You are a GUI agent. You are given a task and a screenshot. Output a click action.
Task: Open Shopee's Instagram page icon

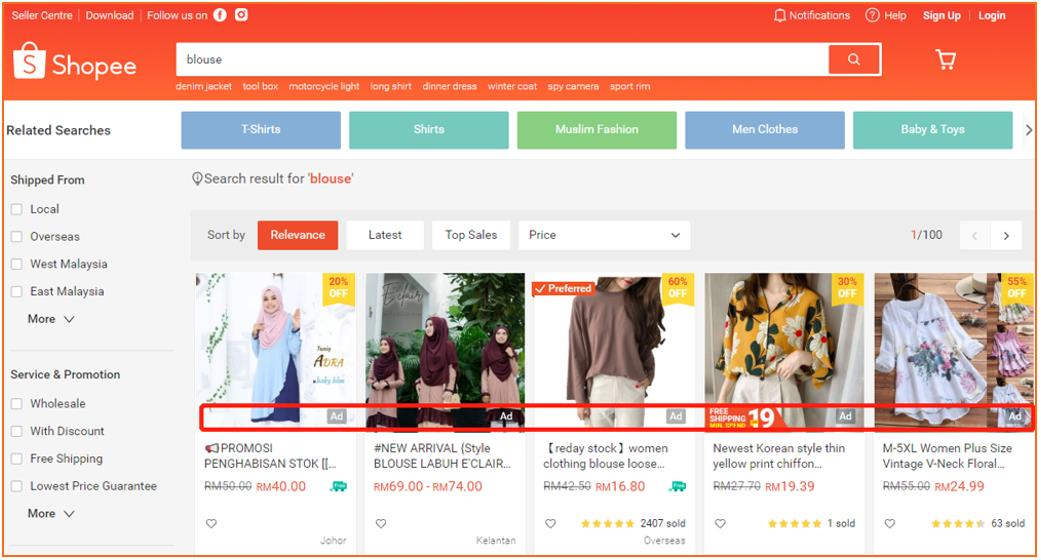tap(241, 15)
